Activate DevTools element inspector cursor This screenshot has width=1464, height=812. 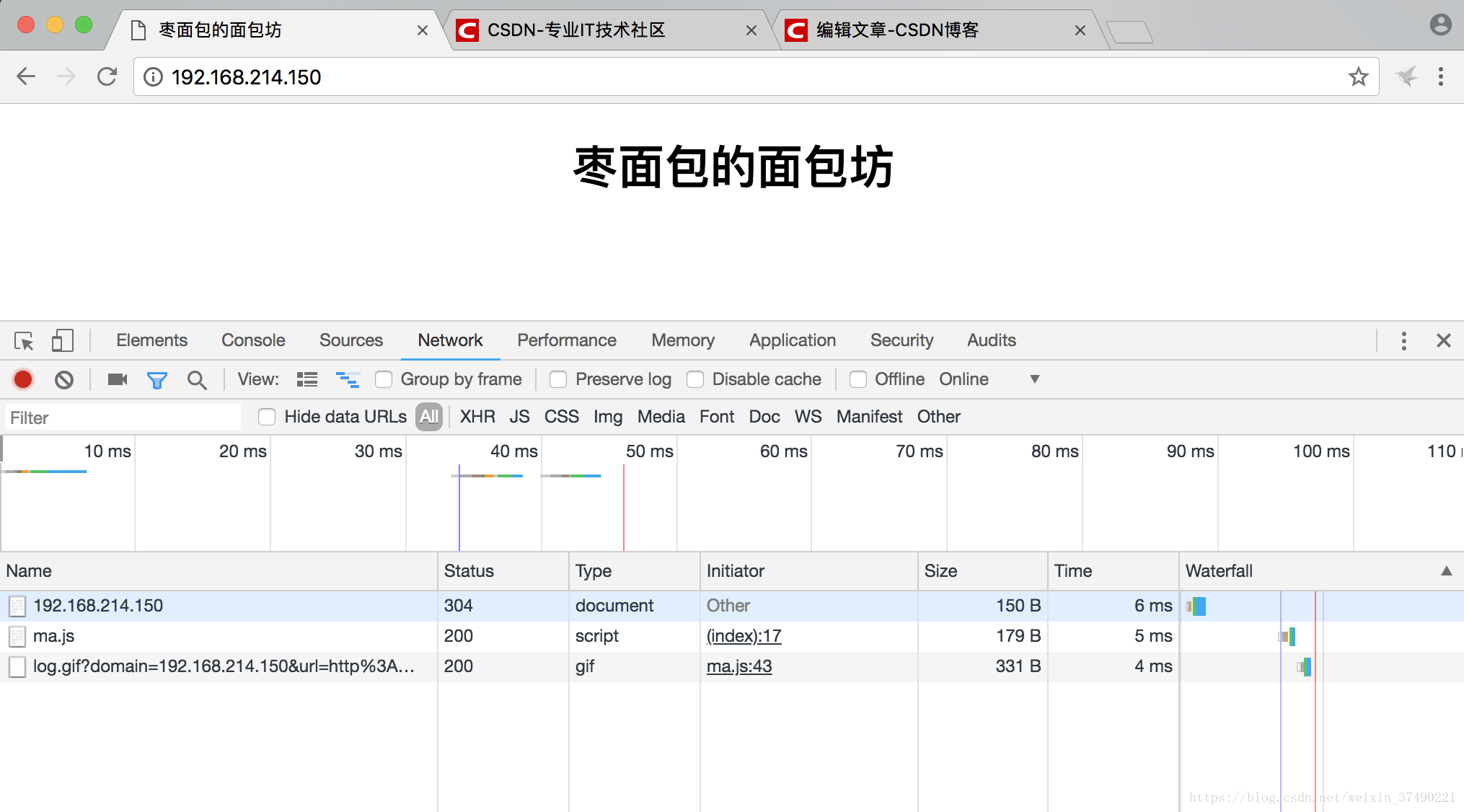click(24, 340)
